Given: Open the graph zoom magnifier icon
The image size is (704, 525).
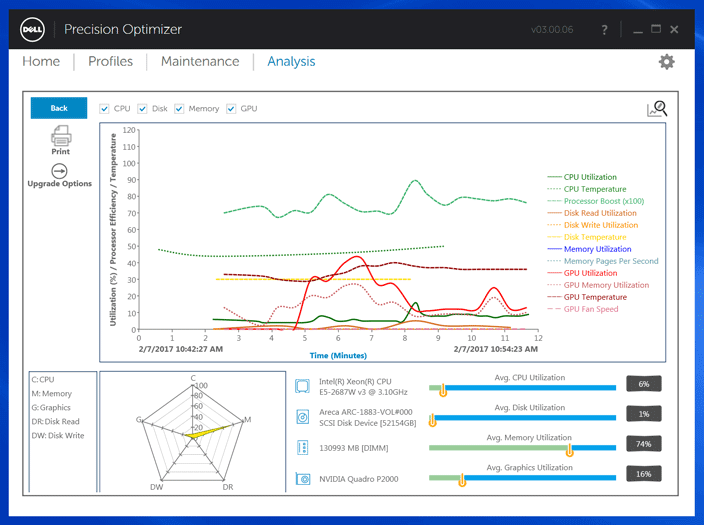Looking at the screenshot, I should click(657, 109).
